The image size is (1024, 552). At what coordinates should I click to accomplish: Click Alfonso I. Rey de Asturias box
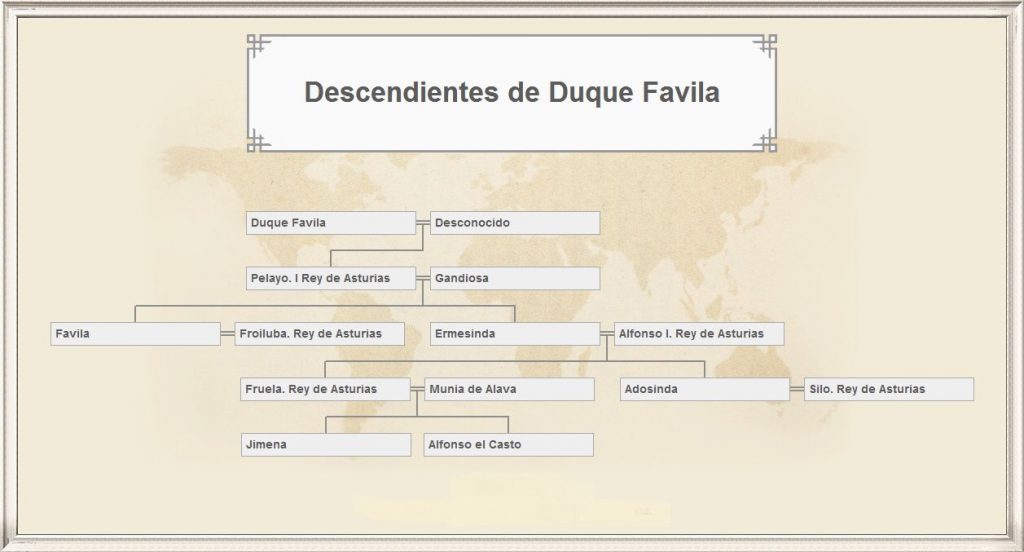pyautogui.click(x=699, y=334)
